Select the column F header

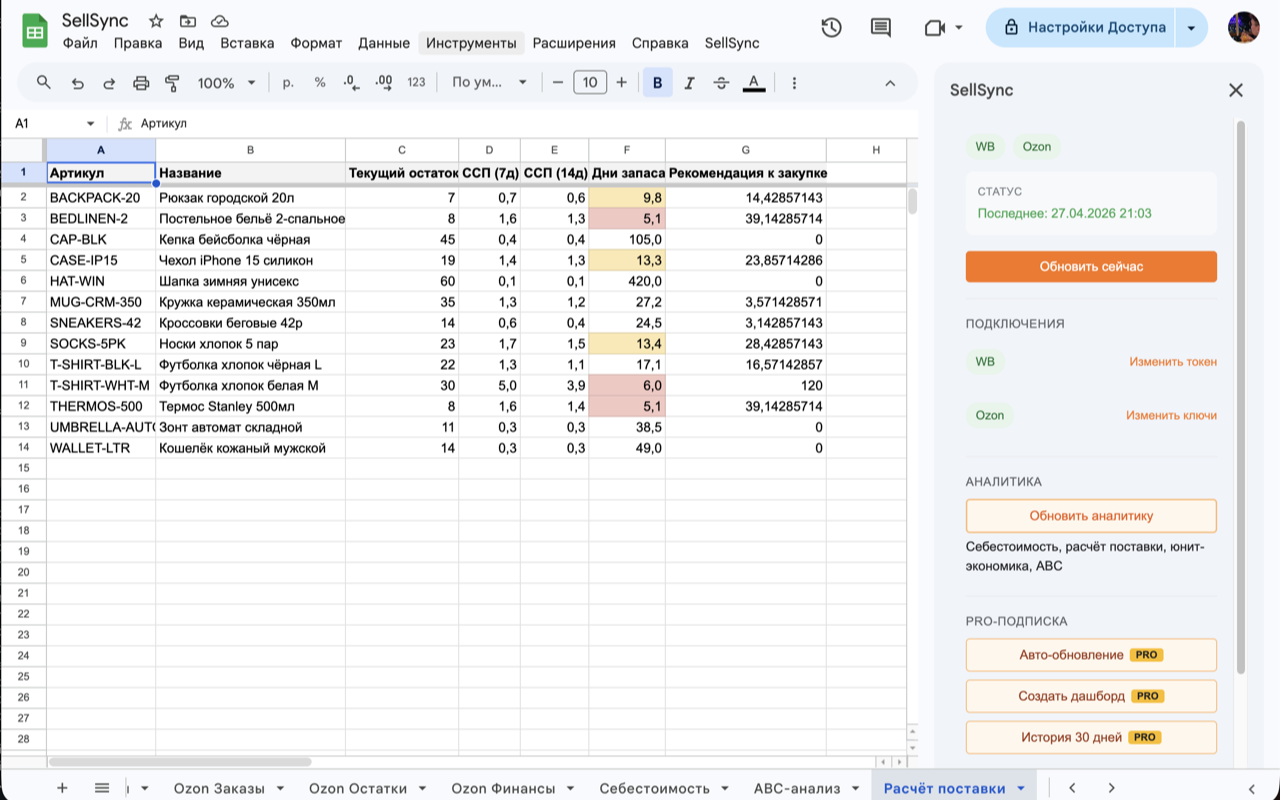pyautogui.click(x=627, y=150)
